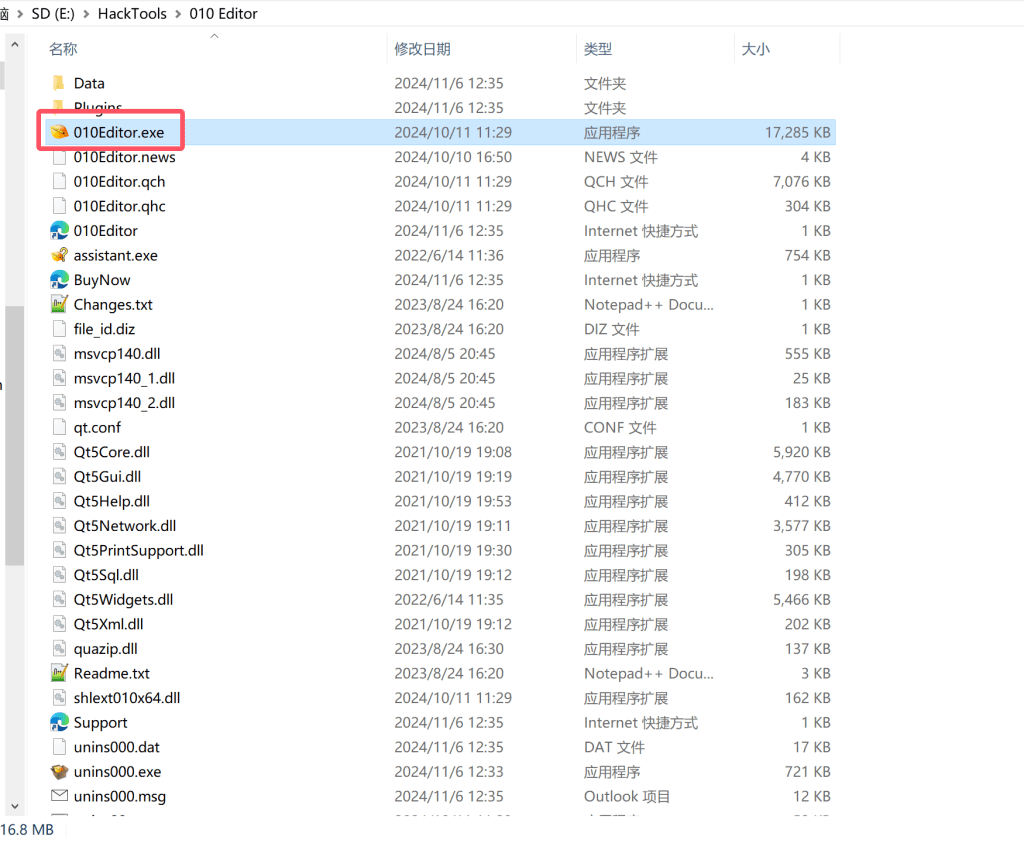Click the BuyNow shortcut icon

pos(59,279)
